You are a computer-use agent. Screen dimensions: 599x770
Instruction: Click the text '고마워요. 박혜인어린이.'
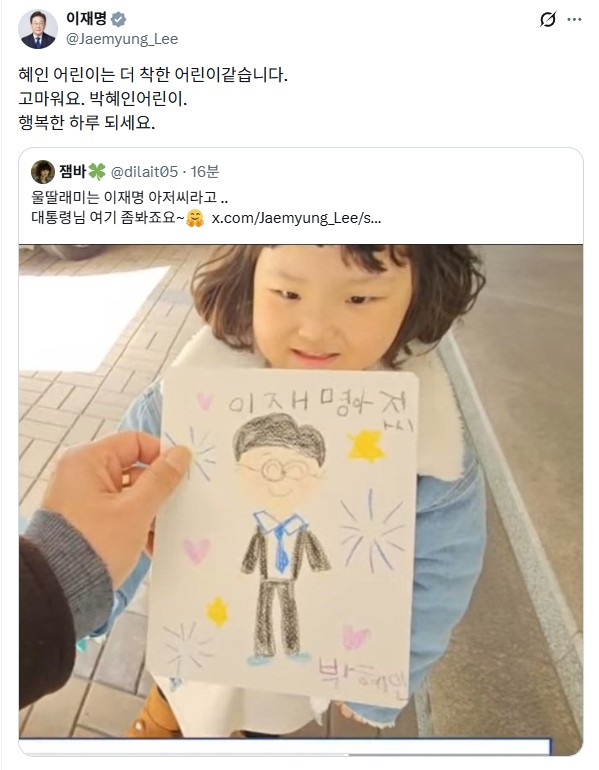103,99
